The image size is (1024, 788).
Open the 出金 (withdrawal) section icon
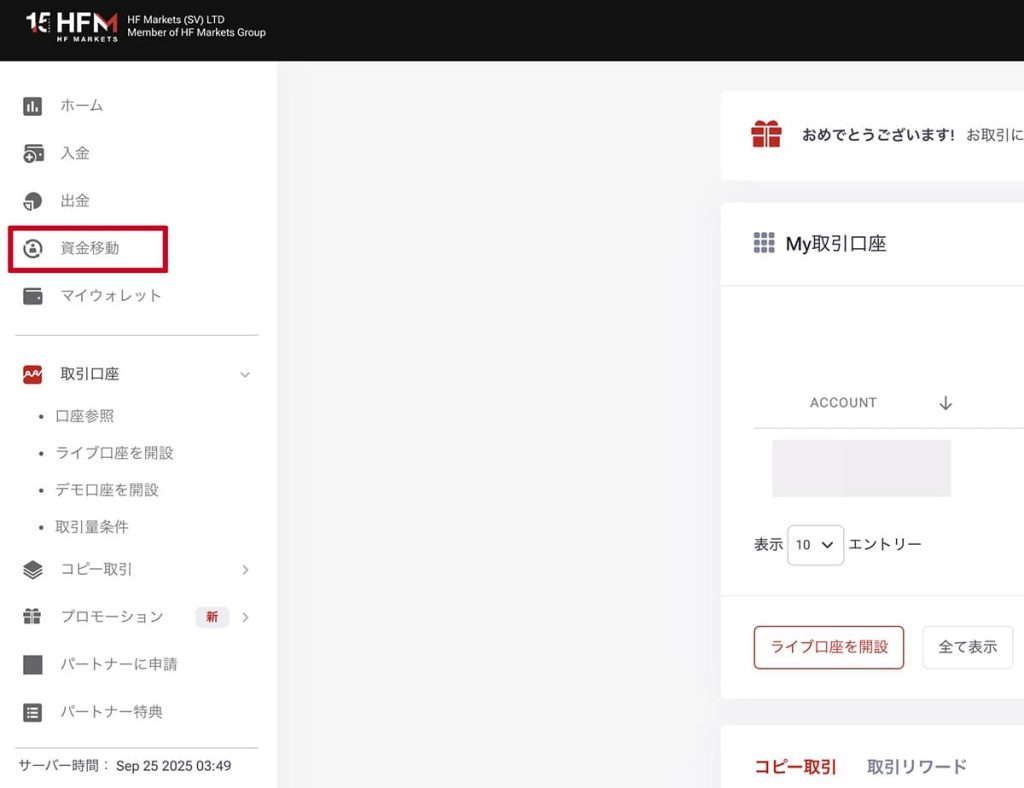pos(34,200)
